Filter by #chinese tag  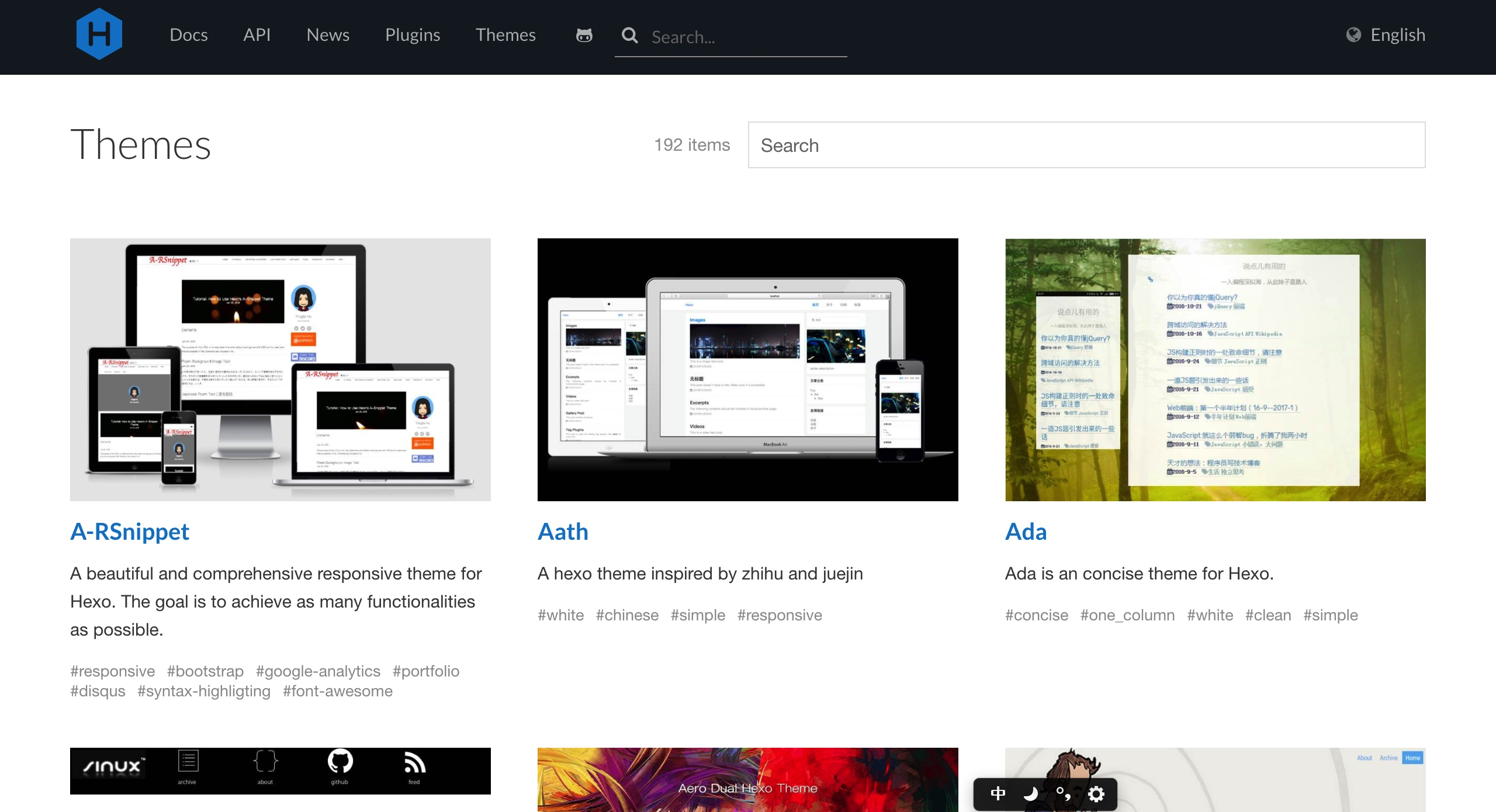coord(627,615)
